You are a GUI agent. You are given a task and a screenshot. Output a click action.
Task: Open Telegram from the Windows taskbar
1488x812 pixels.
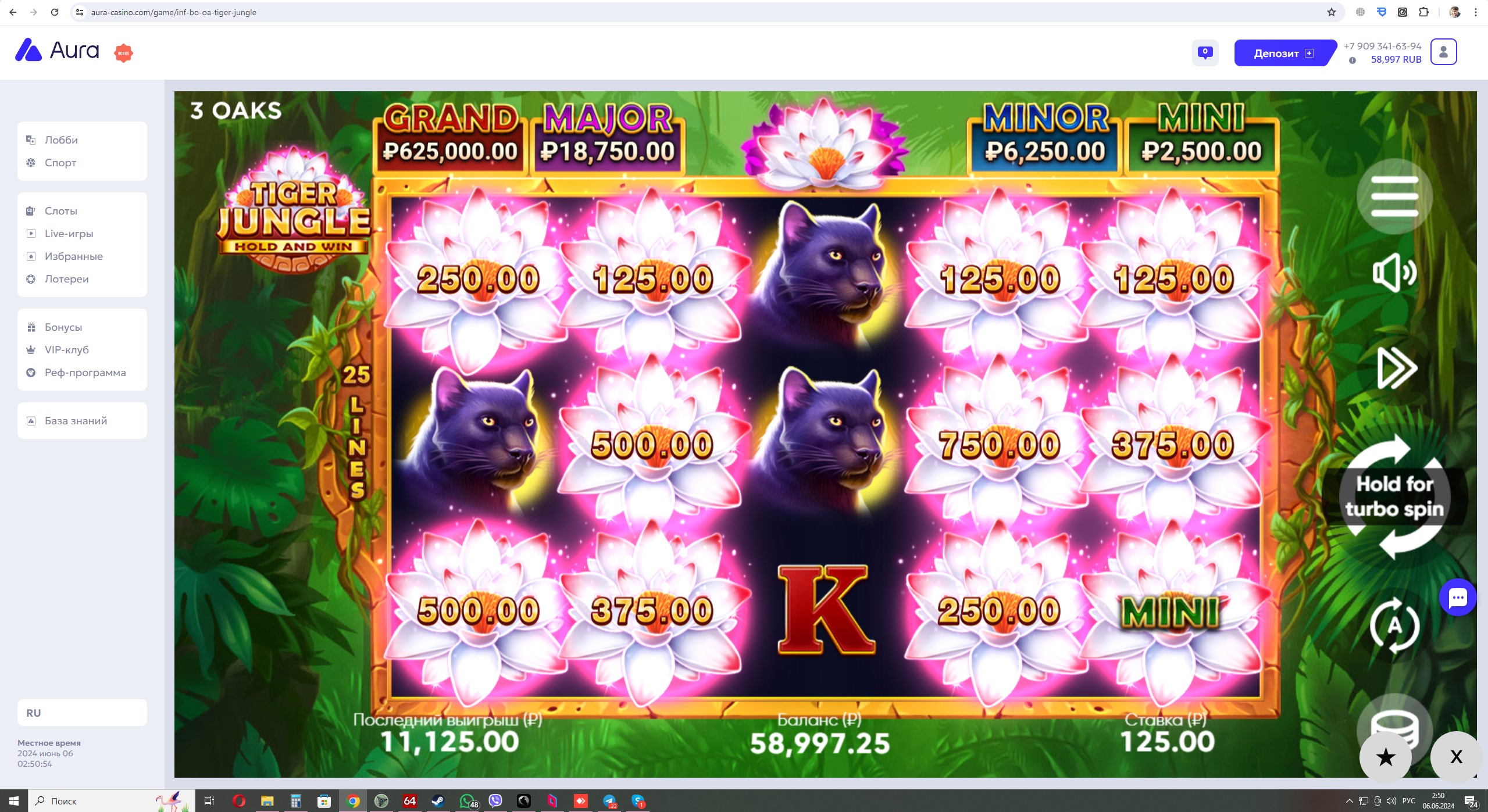(x=609, y=801)
